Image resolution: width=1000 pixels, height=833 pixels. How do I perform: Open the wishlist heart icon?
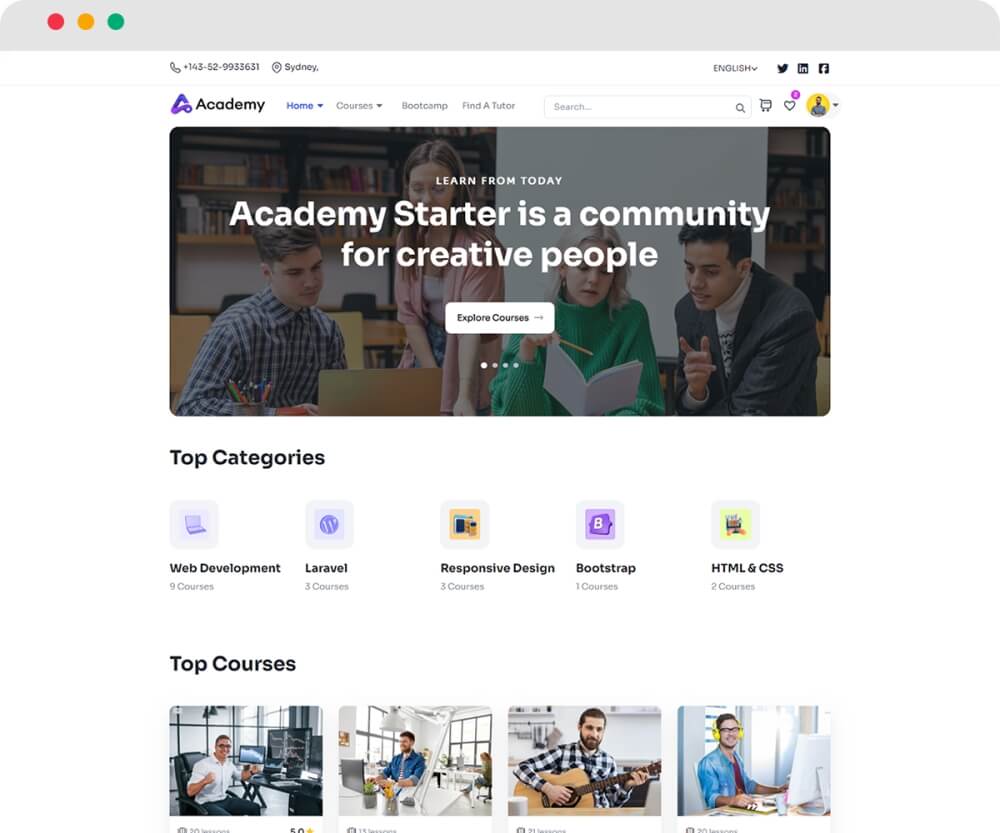[x=790, y=105]
